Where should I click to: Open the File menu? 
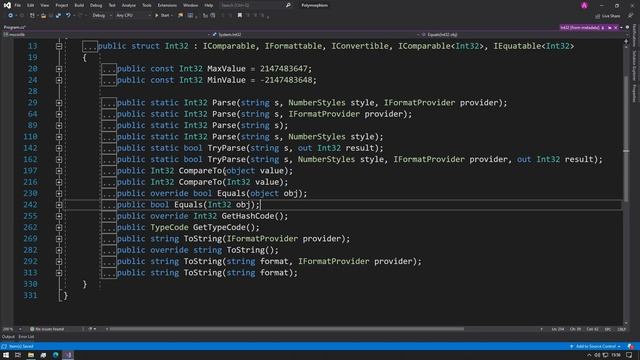[x=18, y=5]
